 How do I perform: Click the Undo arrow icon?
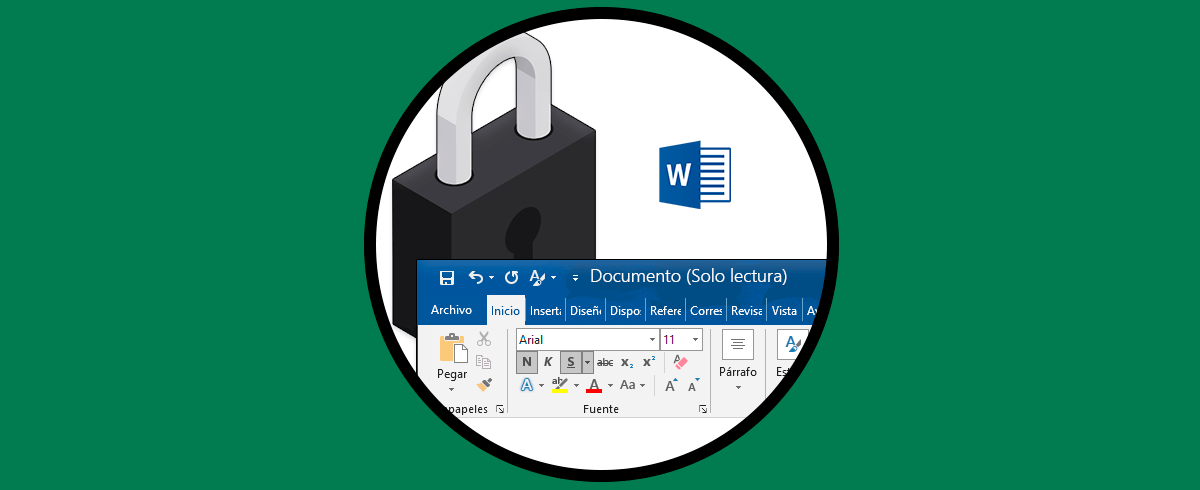tap(476, 277)
